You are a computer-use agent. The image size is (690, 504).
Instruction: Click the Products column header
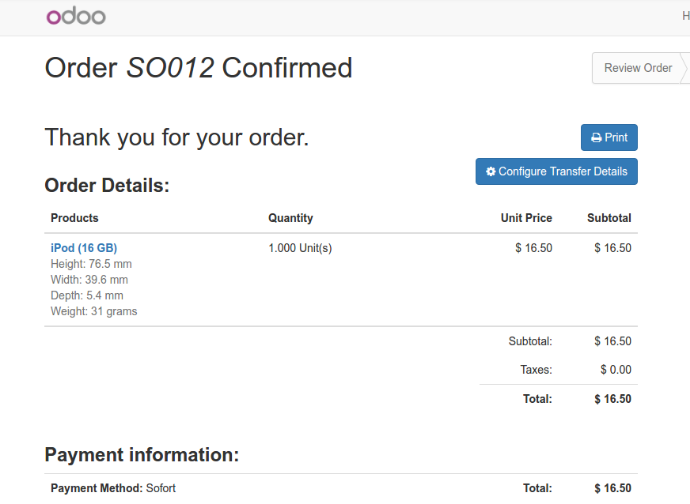click(74, 218)
